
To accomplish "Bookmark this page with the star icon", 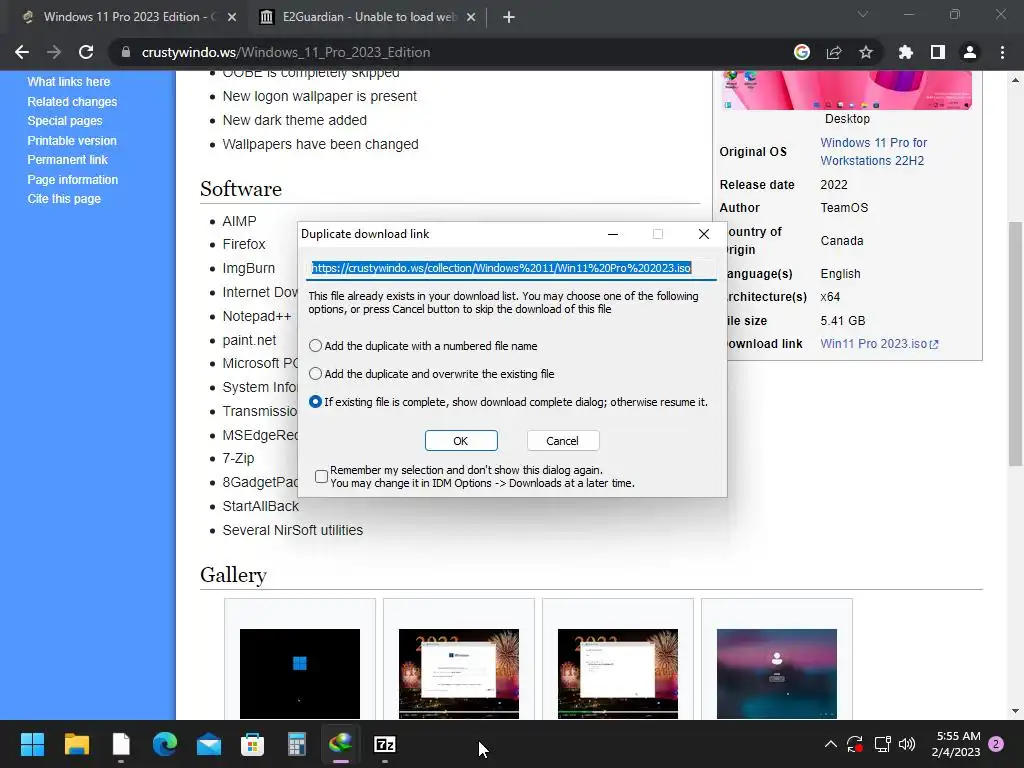I will (866, 52).
